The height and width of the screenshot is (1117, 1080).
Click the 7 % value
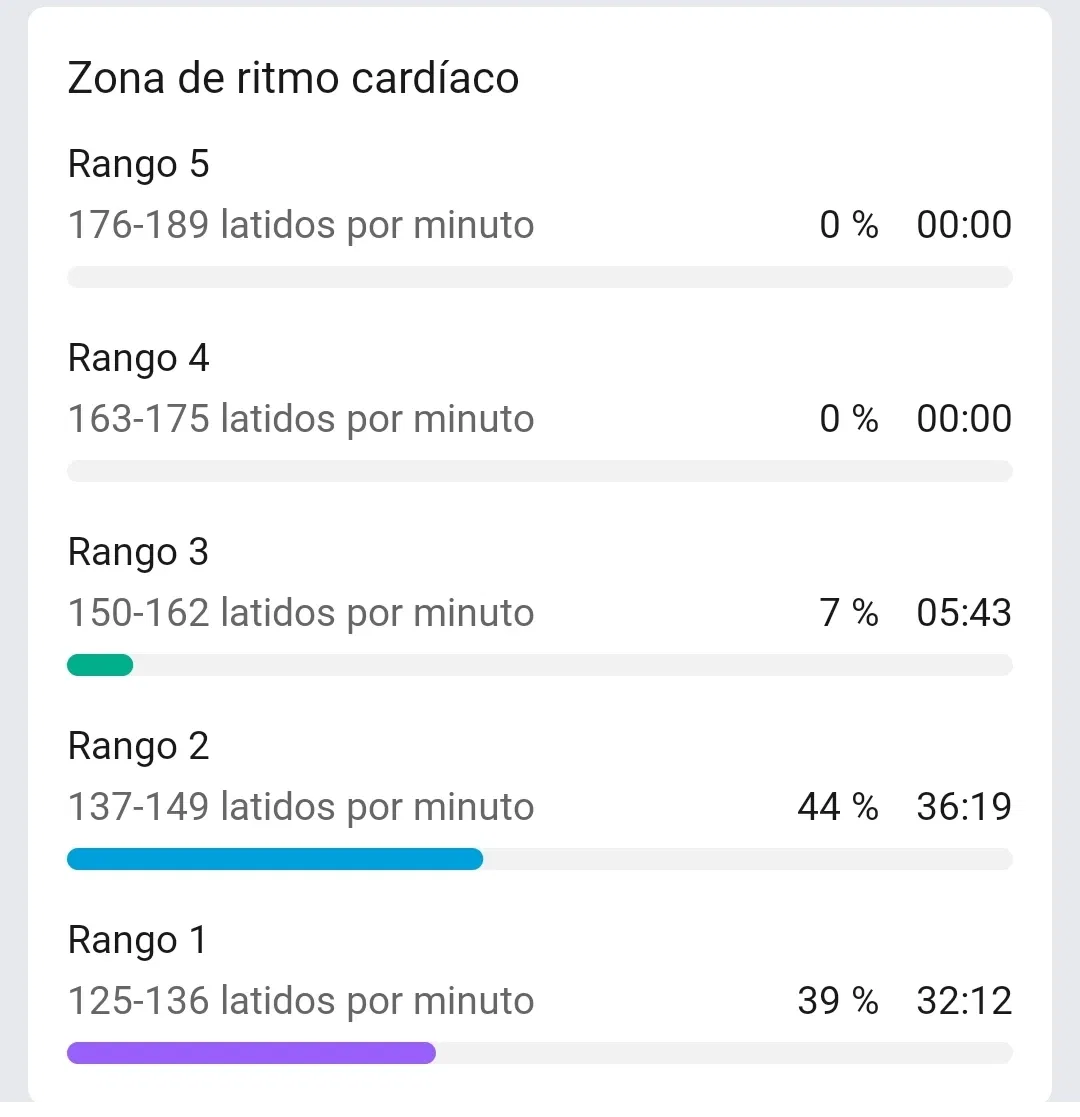849,613
